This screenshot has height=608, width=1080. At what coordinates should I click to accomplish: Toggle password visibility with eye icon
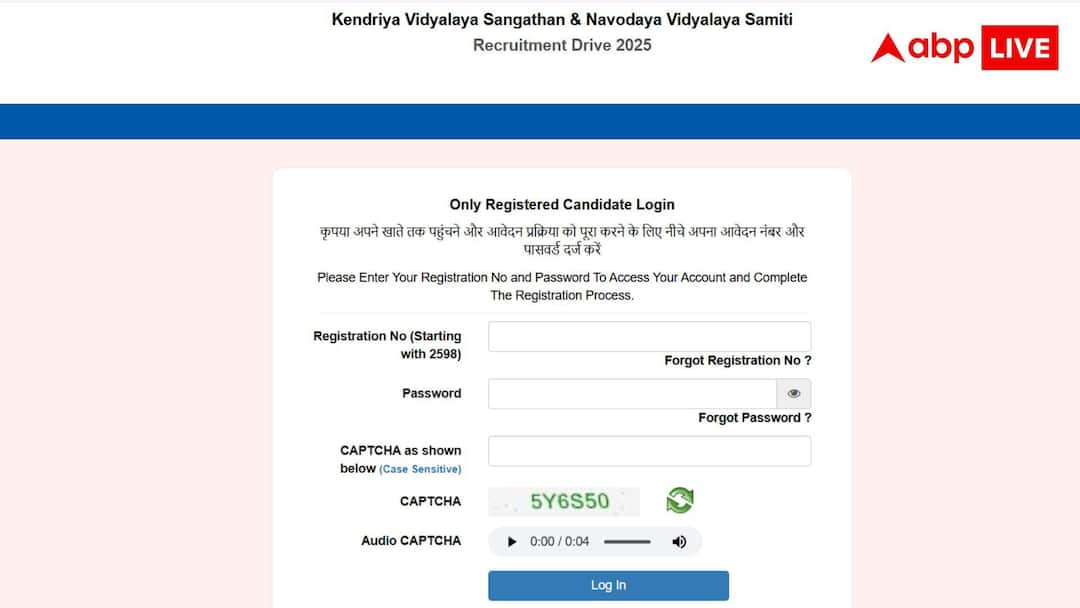793,394
